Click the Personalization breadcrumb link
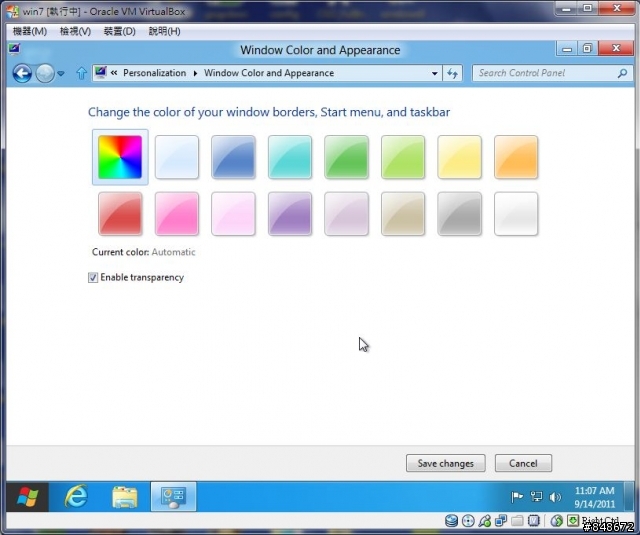This screenshot has width=640, height=535. point(154,73)
